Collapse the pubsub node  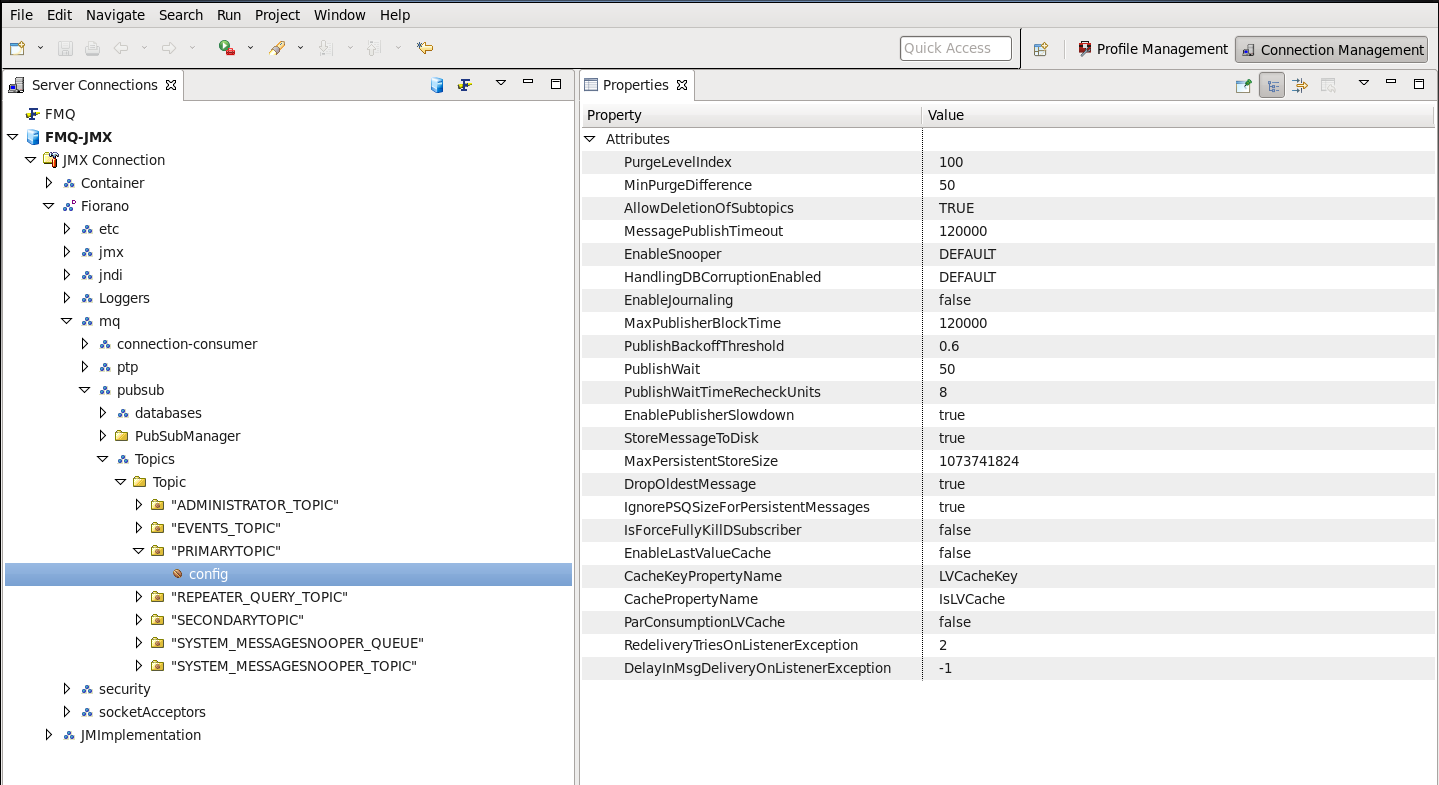tap(85, 390)
